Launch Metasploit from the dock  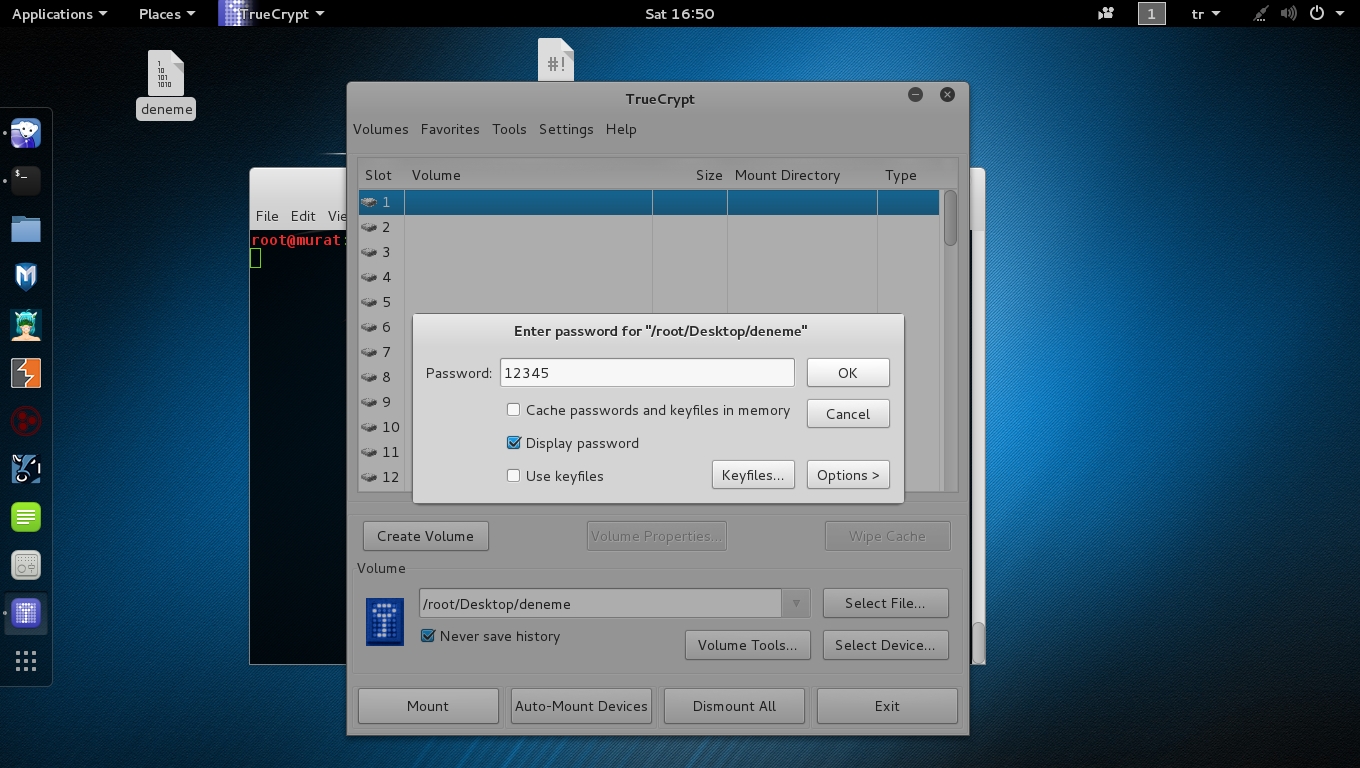[26, 277]
